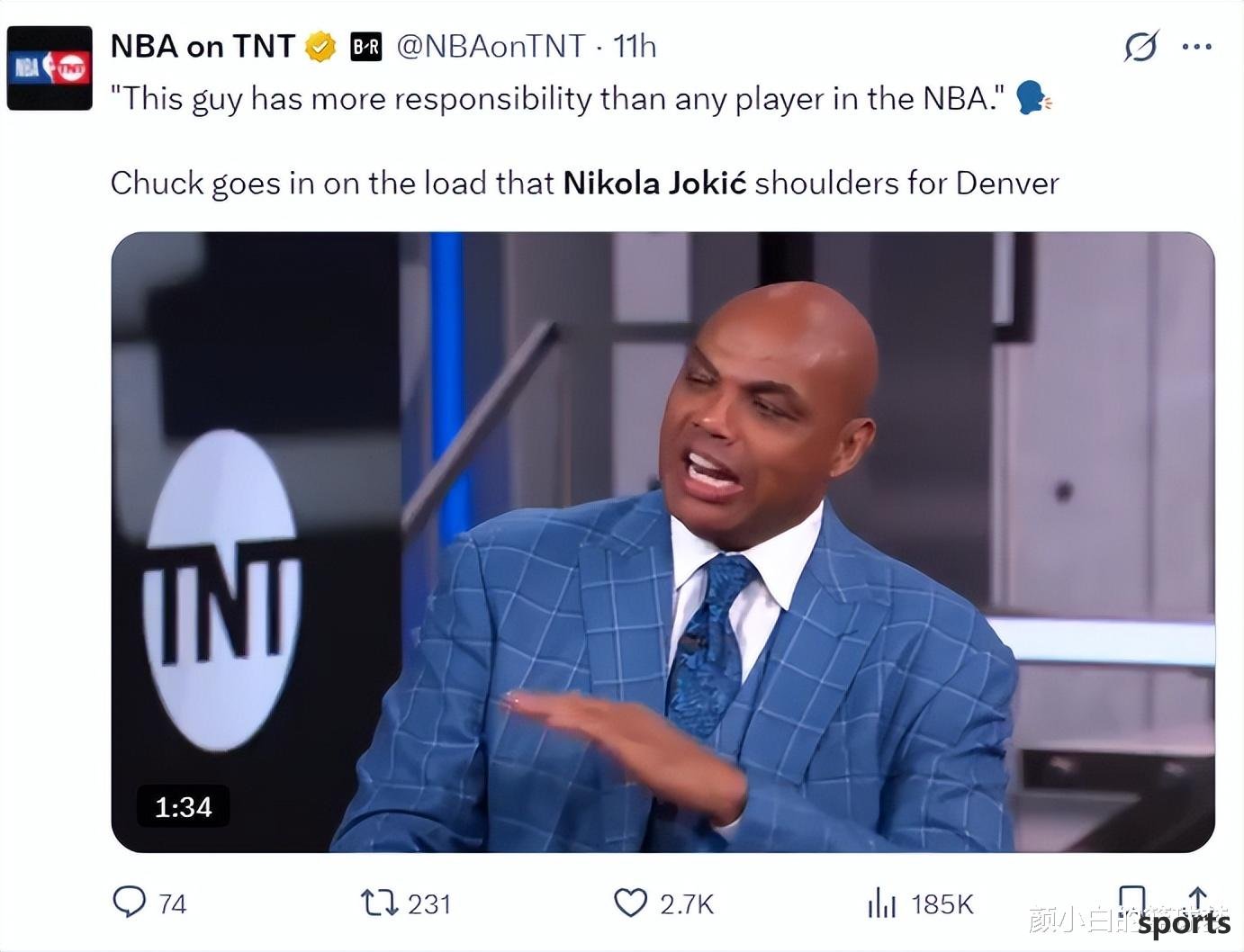View tweet analytics bar chart icon

(881, 903)
